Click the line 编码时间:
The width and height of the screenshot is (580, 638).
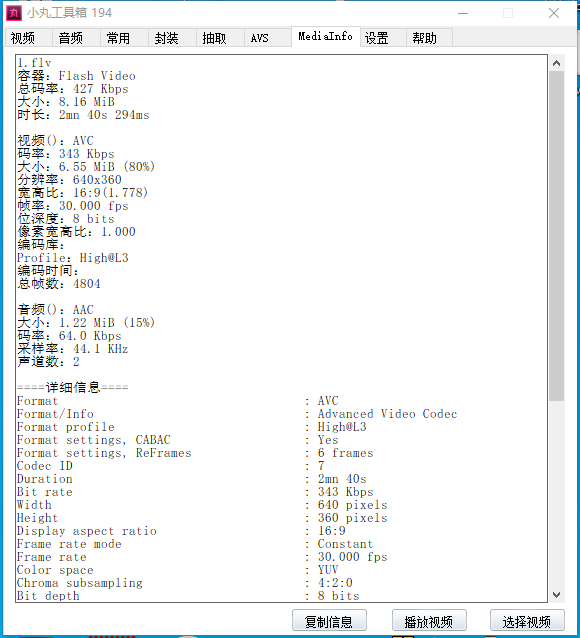point(48,271)
